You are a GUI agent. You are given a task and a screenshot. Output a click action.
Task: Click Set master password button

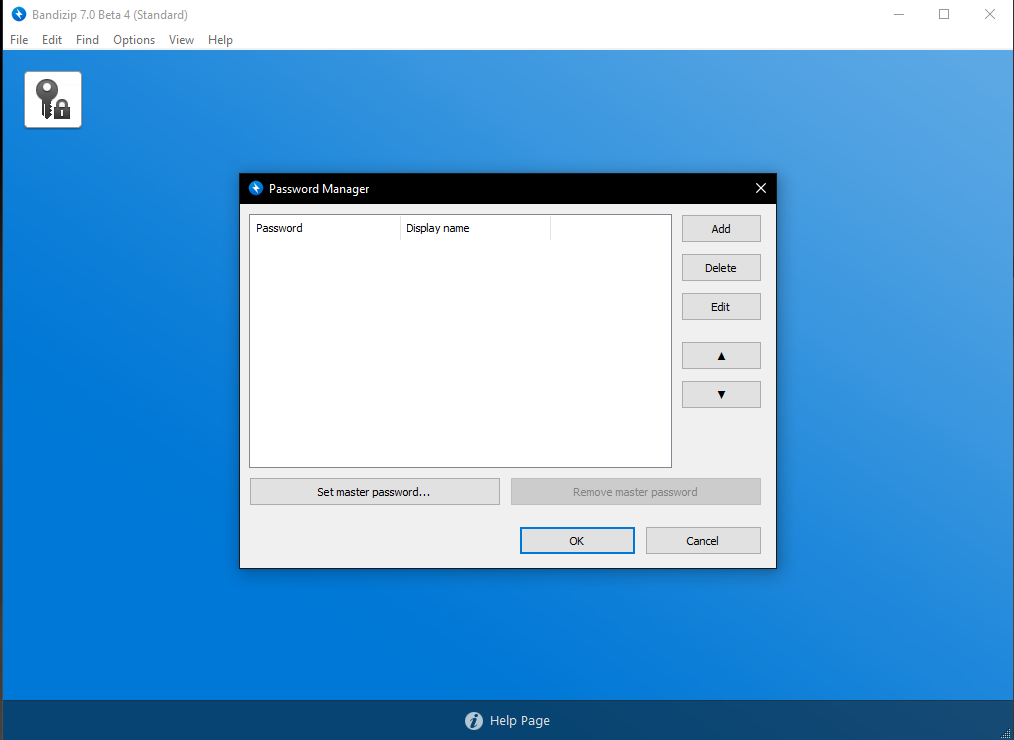coord(374,492)
